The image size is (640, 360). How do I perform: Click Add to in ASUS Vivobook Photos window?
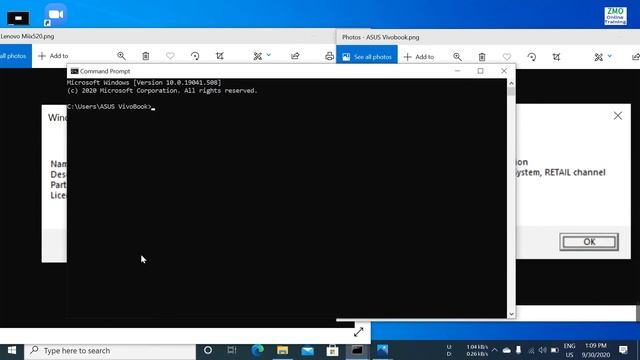419,57
